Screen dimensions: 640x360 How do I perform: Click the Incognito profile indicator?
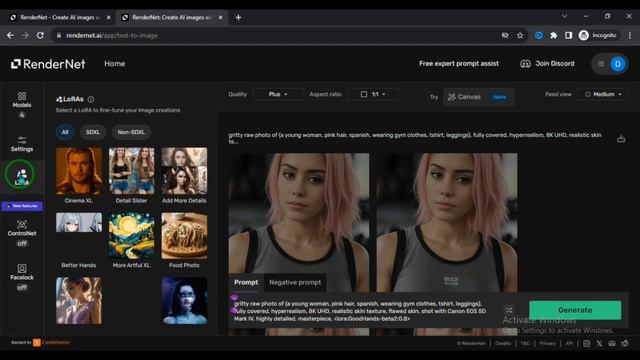[598, 36]
